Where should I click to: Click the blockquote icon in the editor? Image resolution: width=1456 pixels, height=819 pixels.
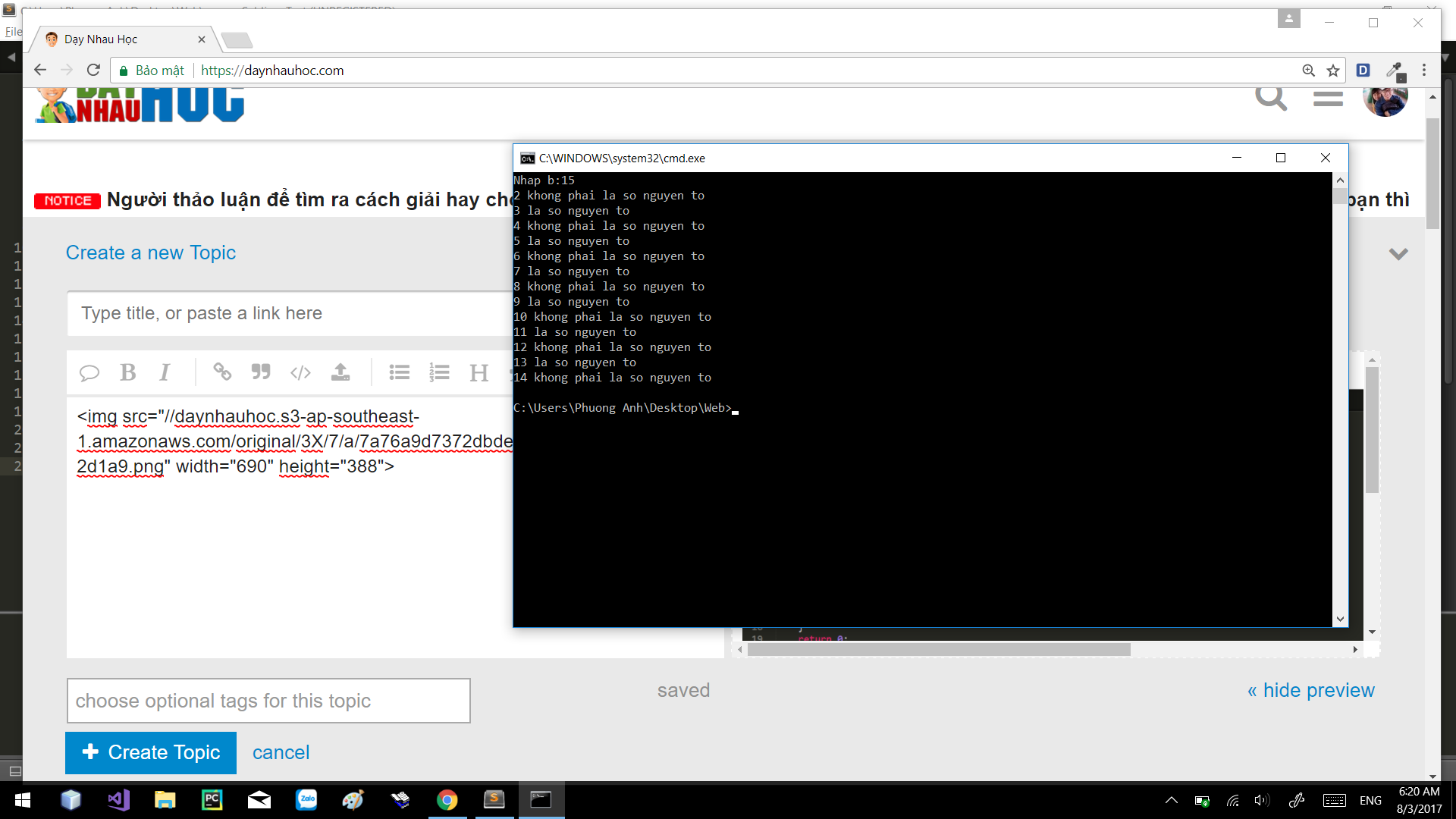click(261, 372)
